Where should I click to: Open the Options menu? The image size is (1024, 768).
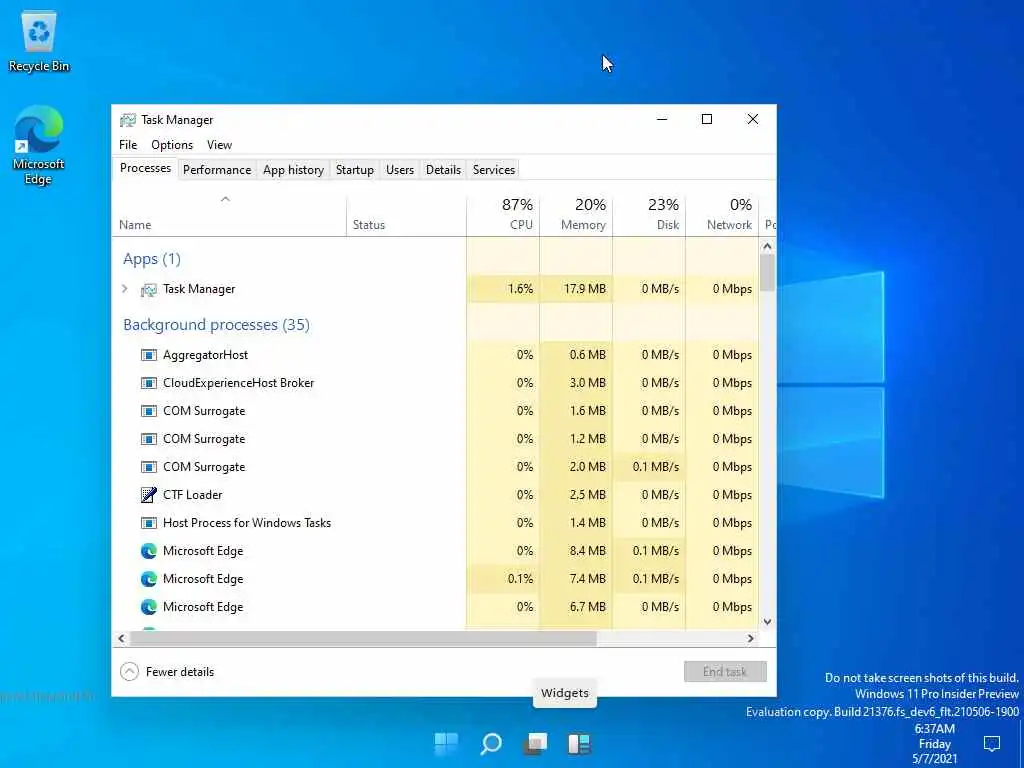pos(172,145)
